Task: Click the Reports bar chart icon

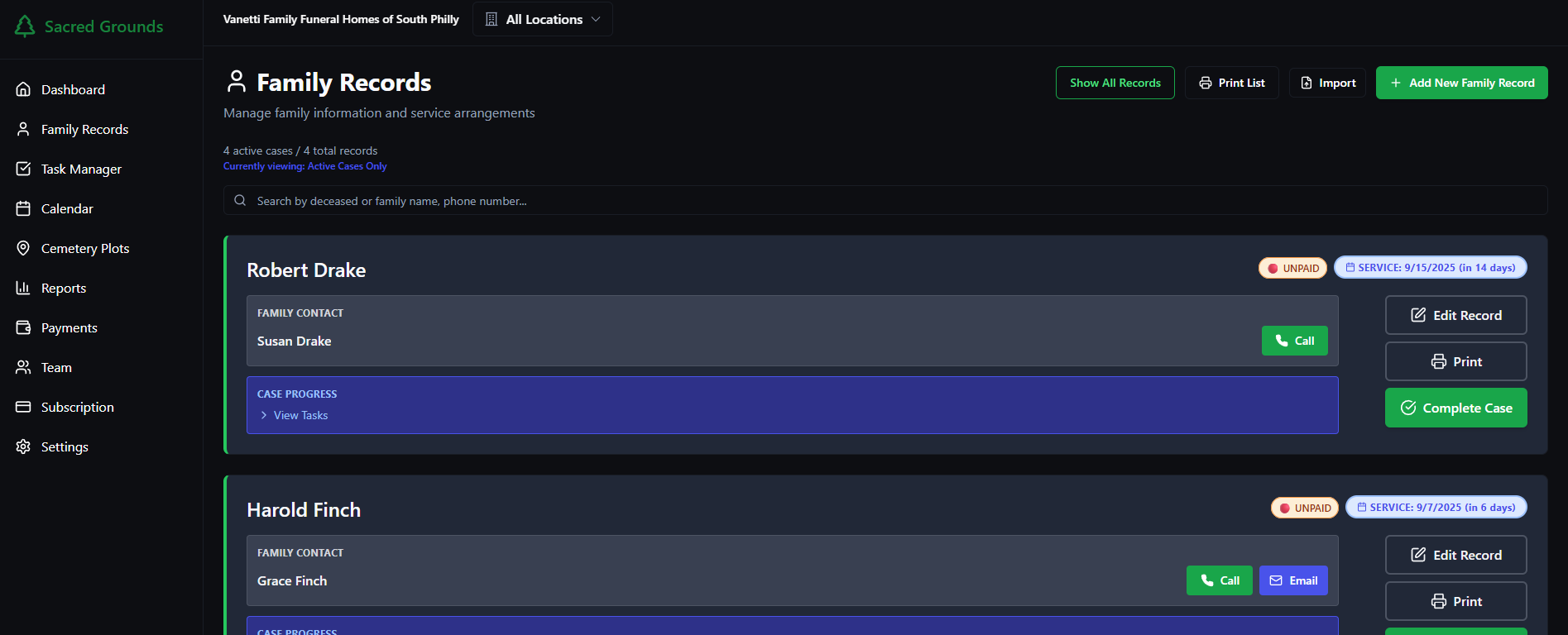Action: point(23,288)
